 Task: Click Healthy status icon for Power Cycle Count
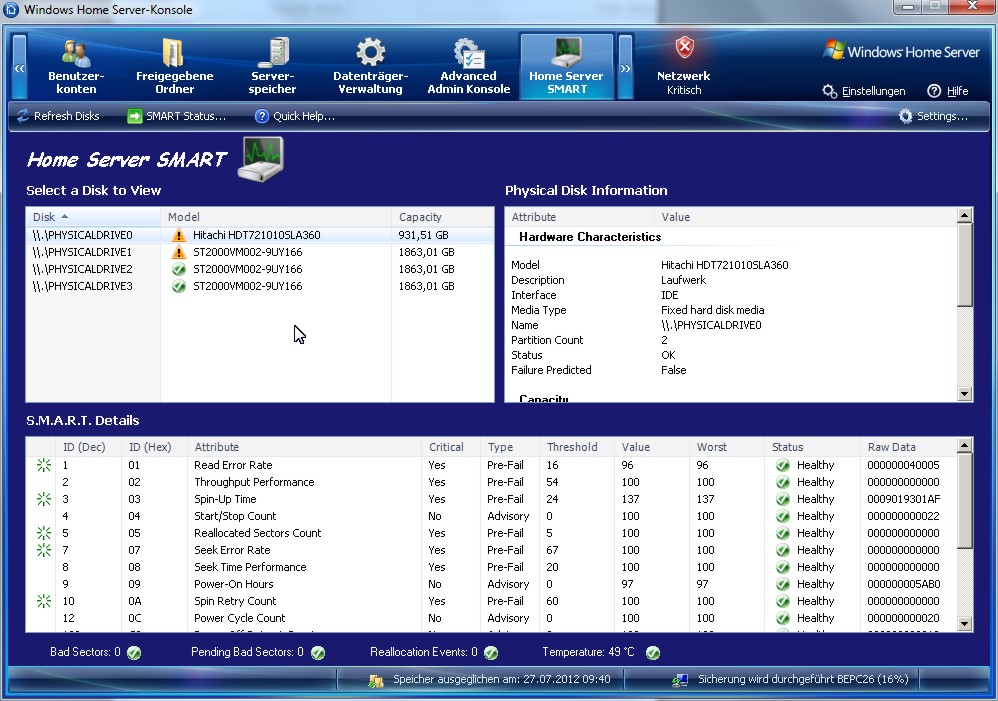tap(783, 618)
